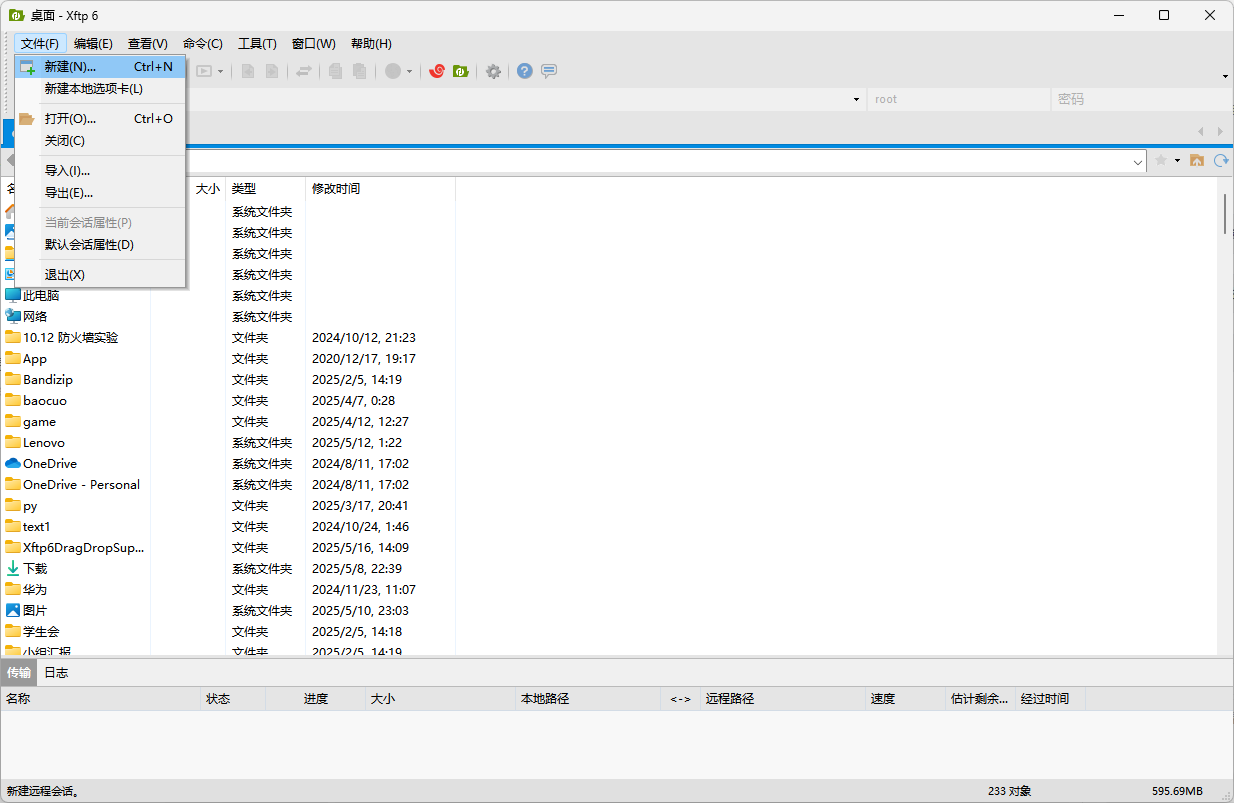Click the tab scroll left arrow
Screen dimensions: 1234x803
click(x=1202, y=131)
